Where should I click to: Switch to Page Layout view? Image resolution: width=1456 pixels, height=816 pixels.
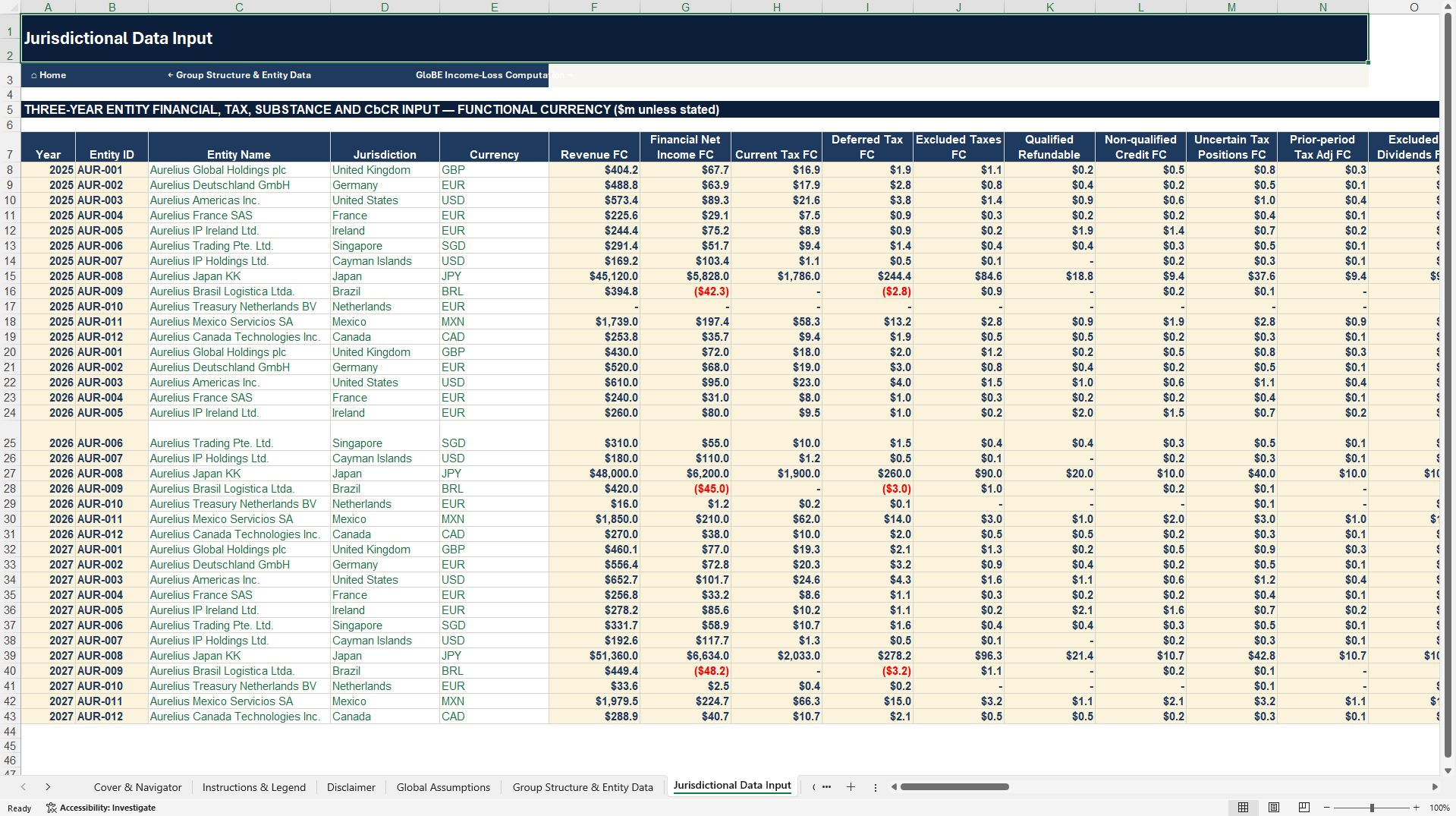pyautogui.click(x=1274, y=808)
